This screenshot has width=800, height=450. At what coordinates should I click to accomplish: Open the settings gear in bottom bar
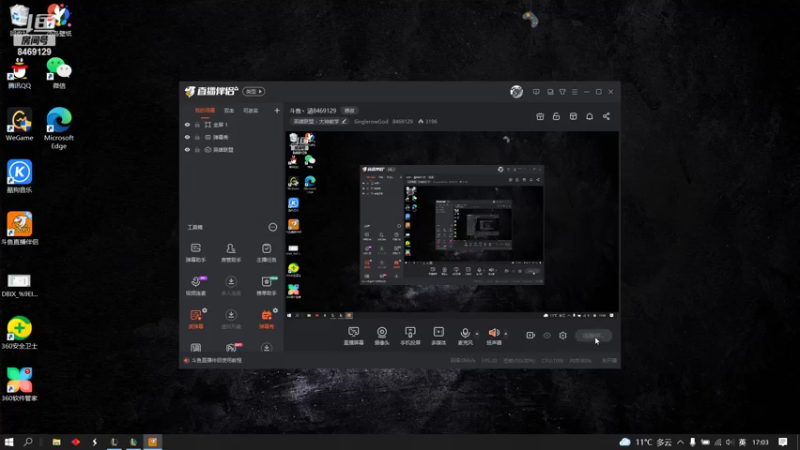[563, 336]
